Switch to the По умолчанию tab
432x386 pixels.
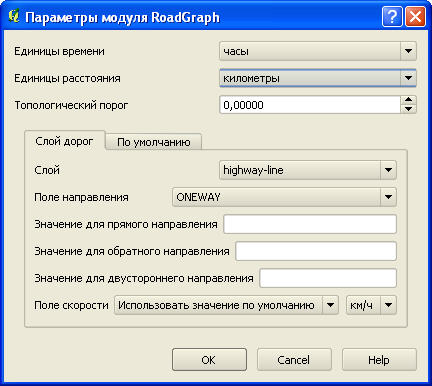point(154,142)
